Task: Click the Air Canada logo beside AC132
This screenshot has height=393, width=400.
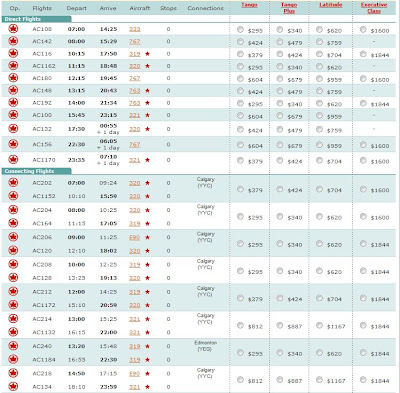Action: pos(13,129)
